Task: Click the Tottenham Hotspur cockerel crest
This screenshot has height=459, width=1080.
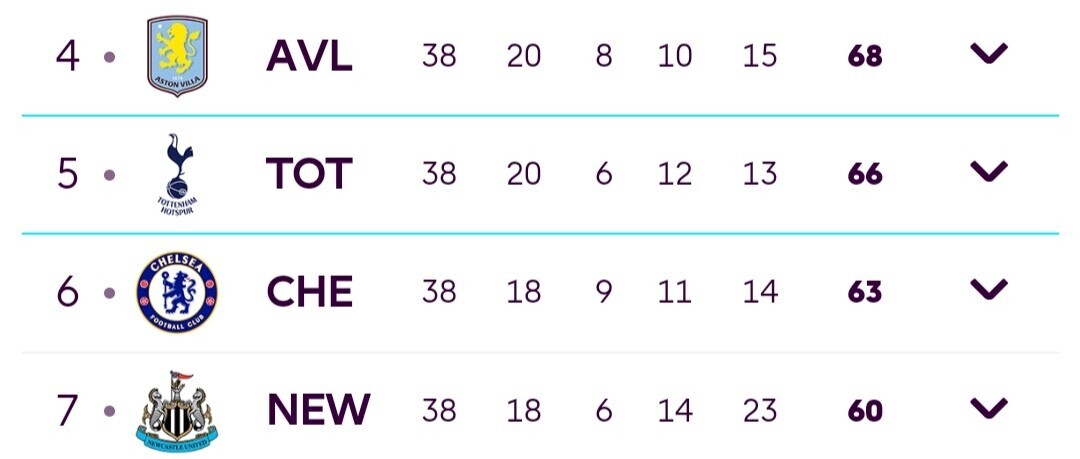Action: point(178,174)
